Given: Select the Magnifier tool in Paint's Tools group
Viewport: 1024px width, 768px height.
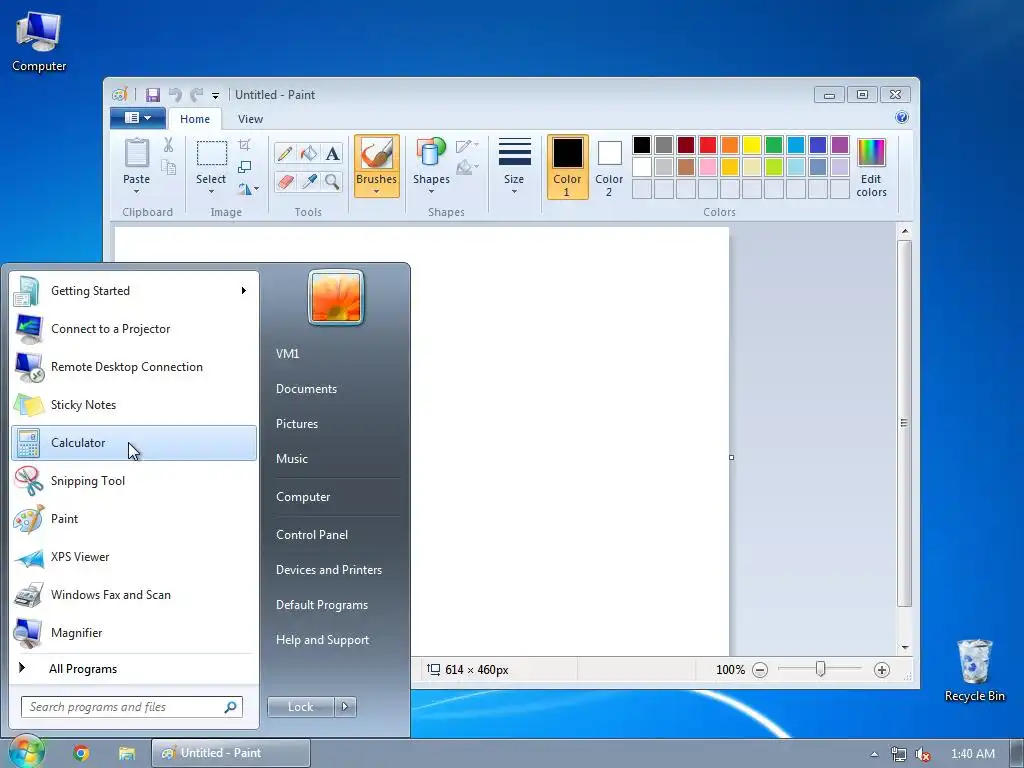Looking at the screenshot, I should 332,181.
